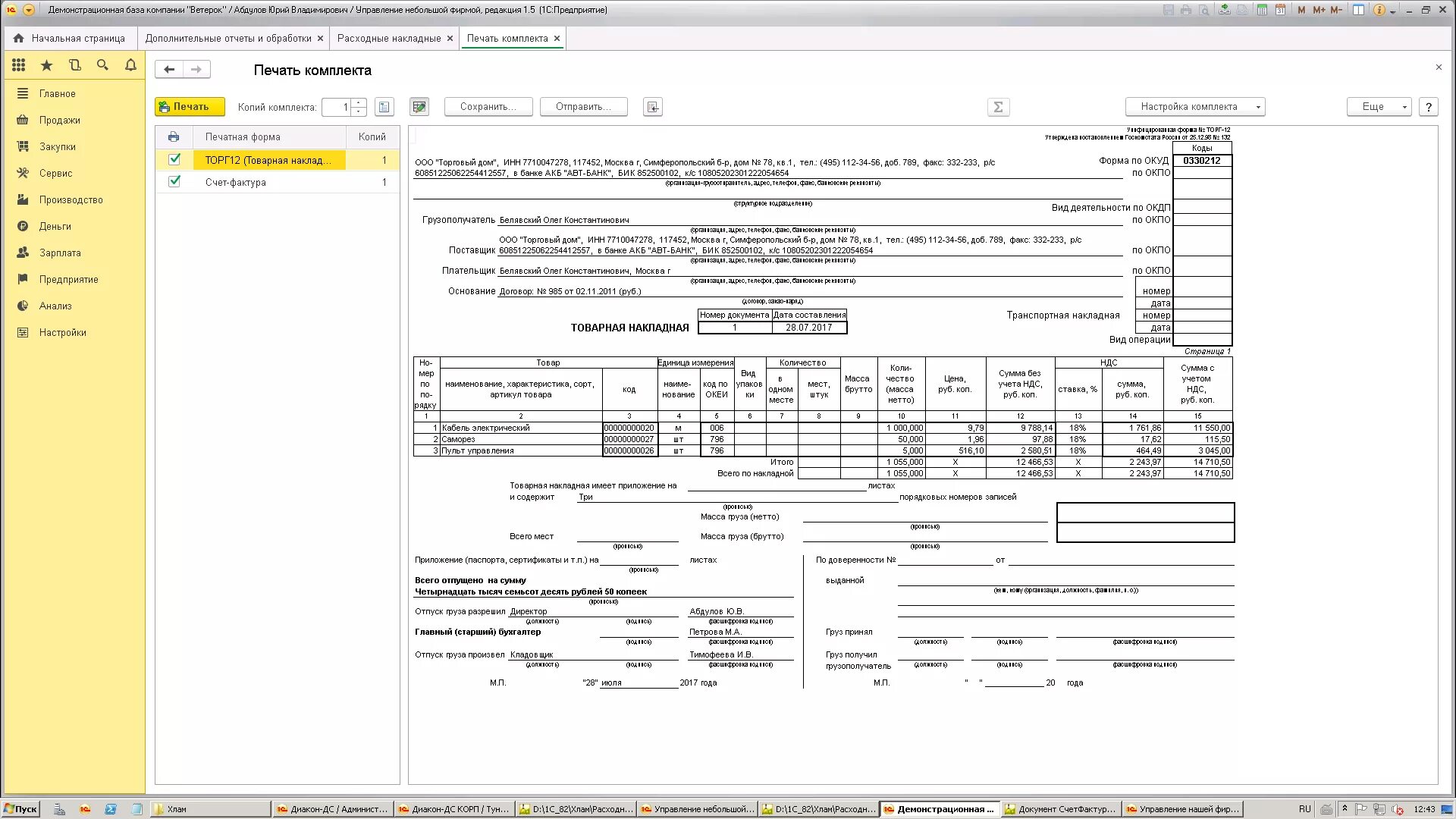This screenshot has height=819, width=1456.
Task: Open Производство section
Action: (71, 200)
